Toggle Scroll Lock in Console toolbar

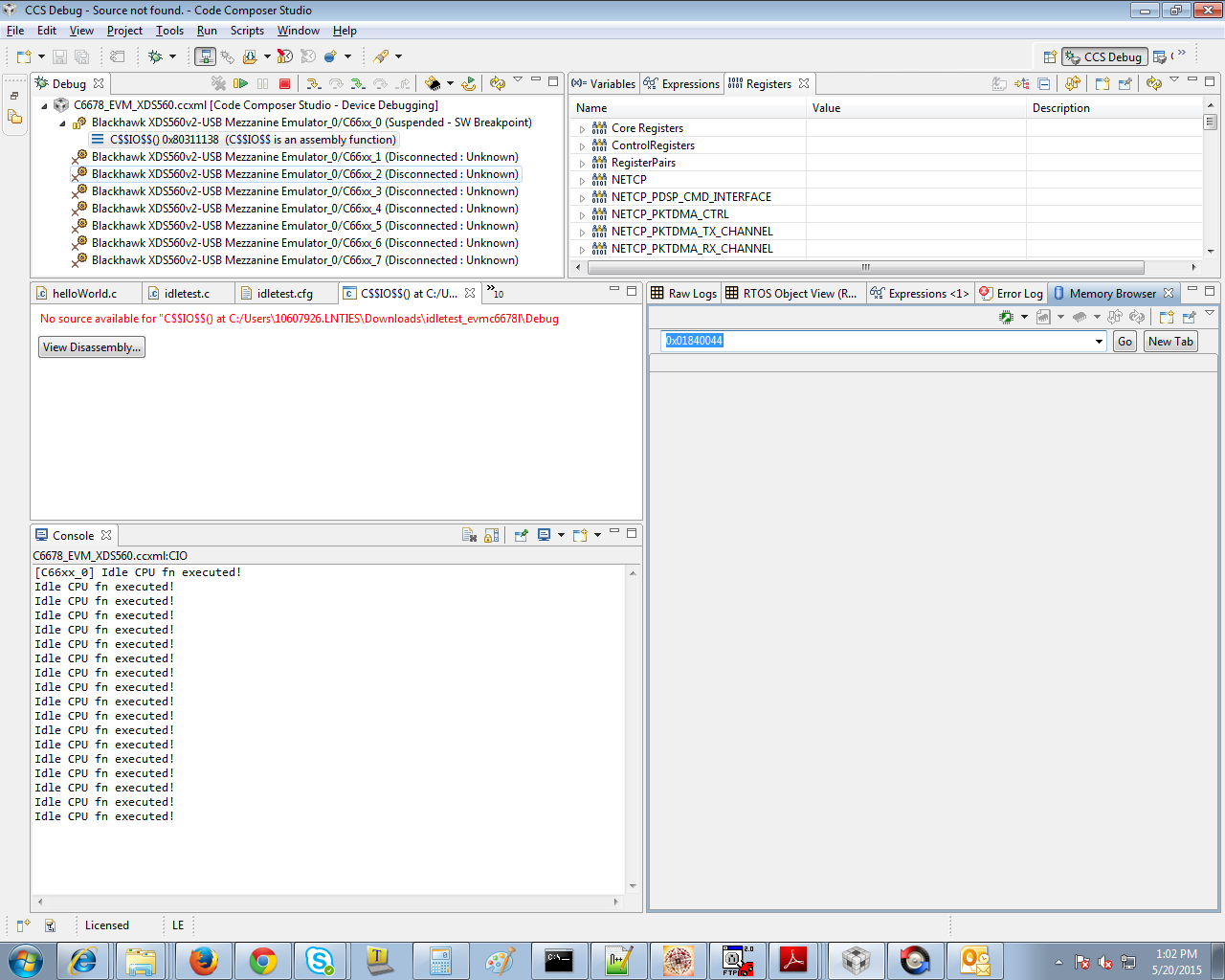[491, 535]
